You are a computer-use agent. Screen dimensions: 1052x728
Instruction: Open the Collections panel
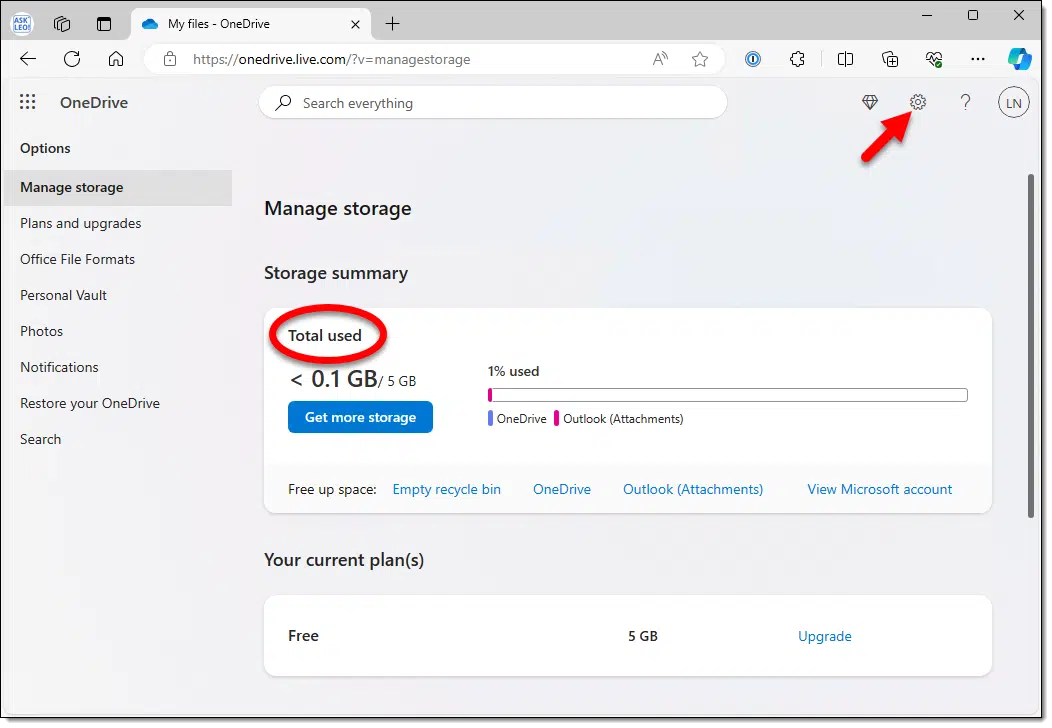coord(890,59)
